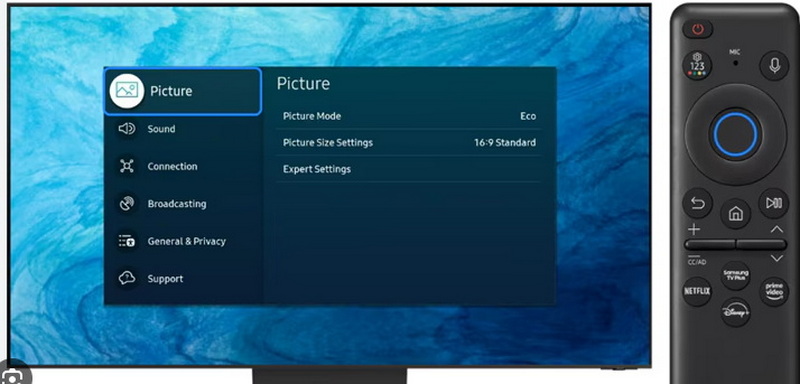
Task: Click the volume rocker bar on remote
Action: (710, 244)
